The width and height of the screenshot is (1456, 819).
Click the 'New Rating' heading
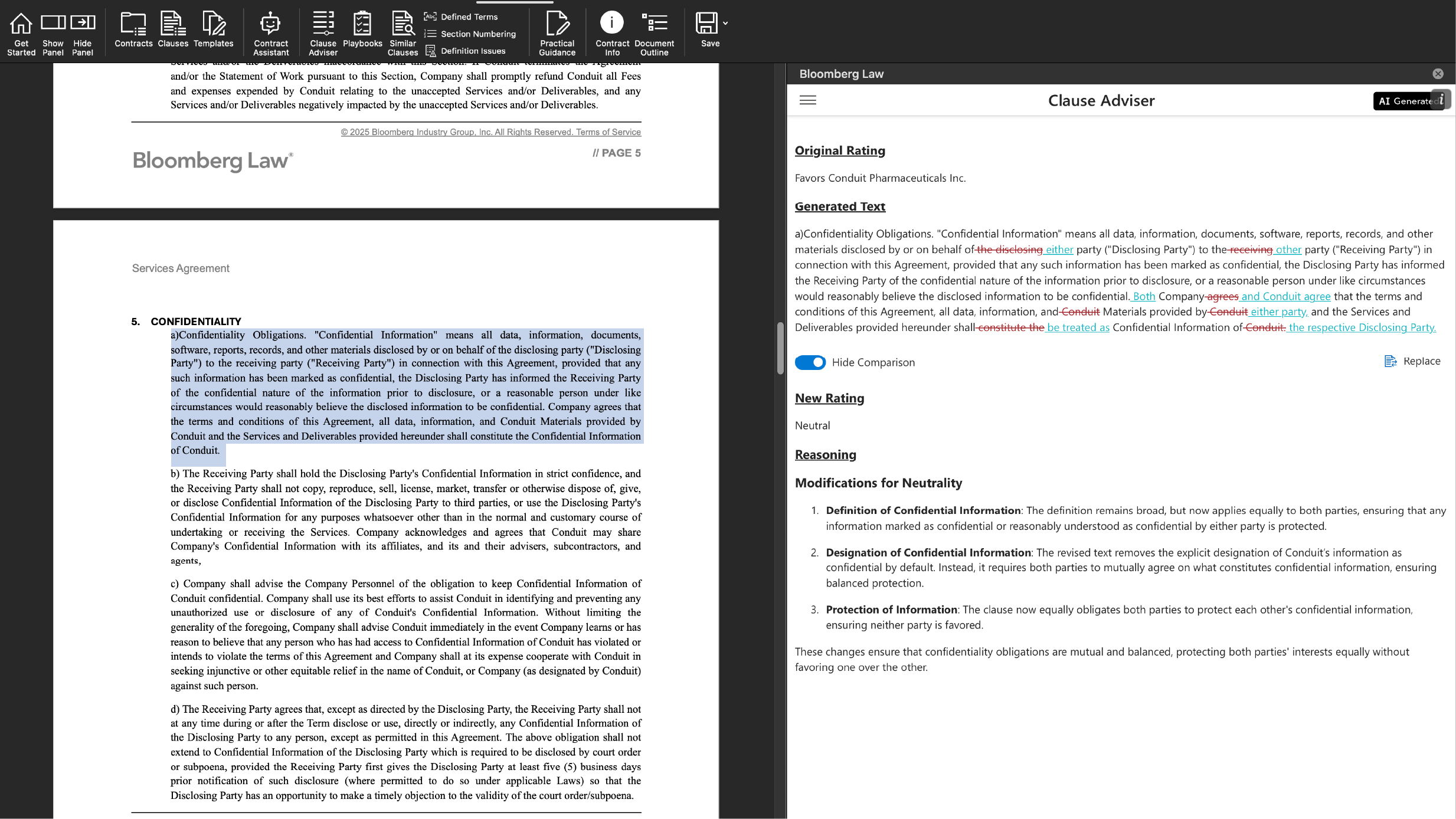(829, 398)
